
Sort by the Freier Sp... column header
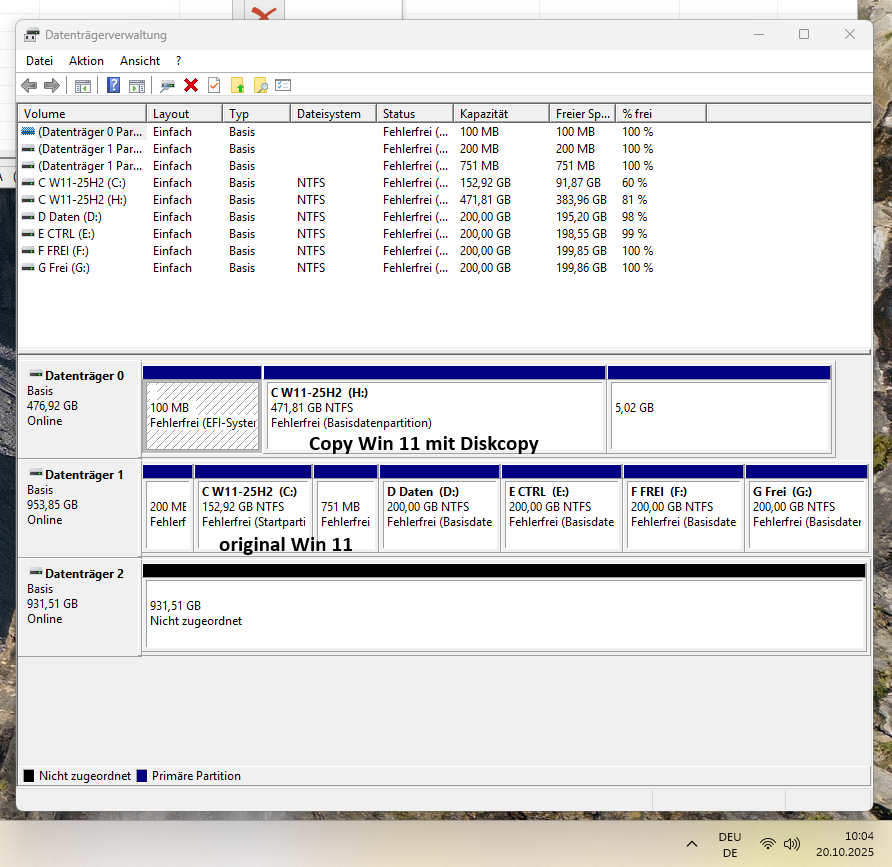[x=583, y=114]
